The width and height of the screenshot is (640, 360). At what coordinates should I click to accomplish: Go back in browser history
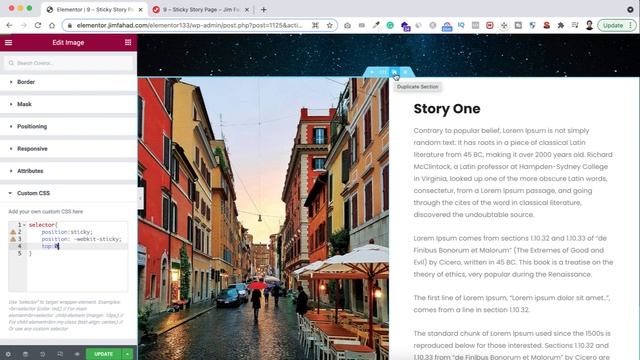tap(9, 25)
